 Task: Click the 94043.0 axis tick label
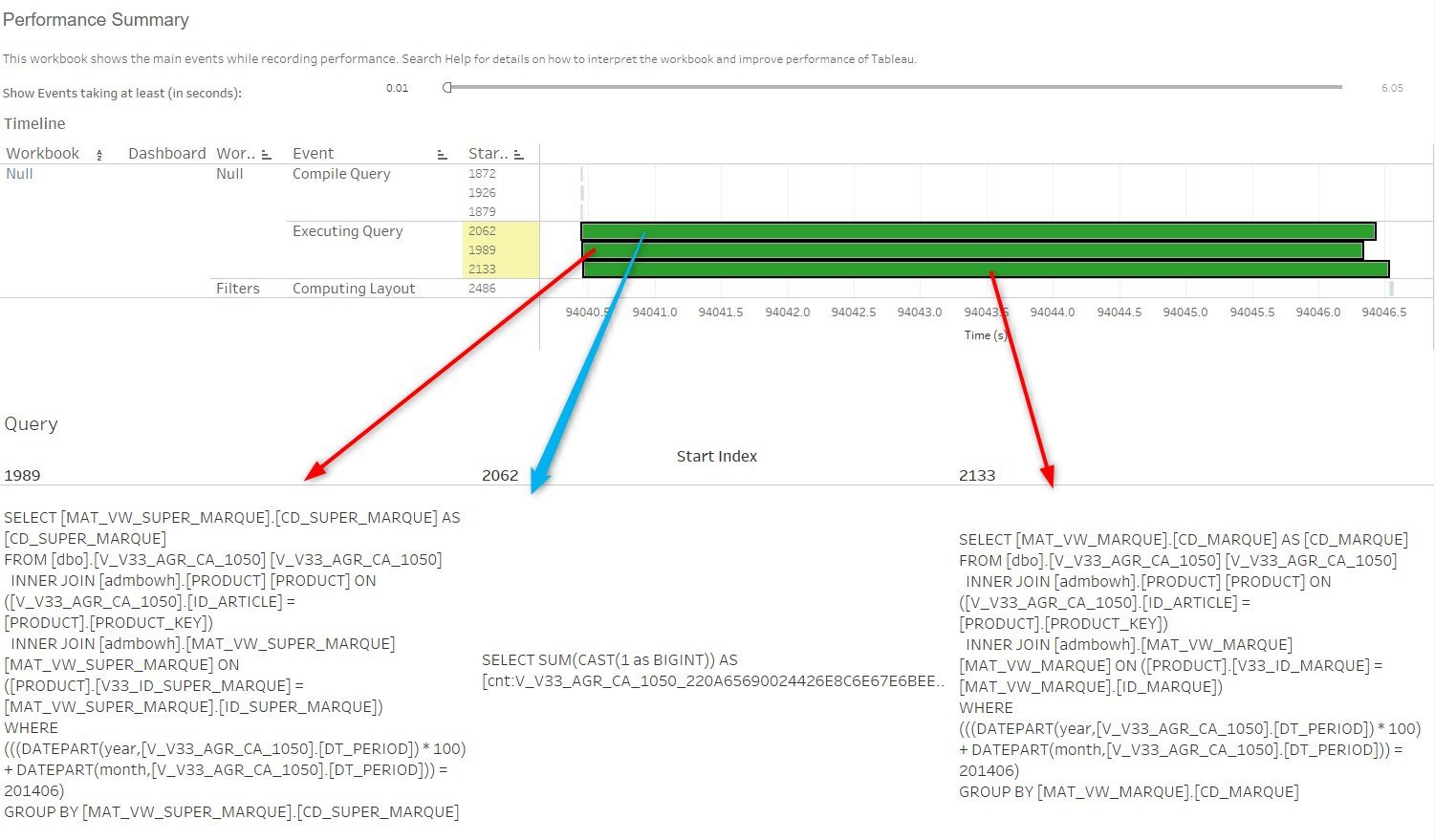[x=920, y=312]
